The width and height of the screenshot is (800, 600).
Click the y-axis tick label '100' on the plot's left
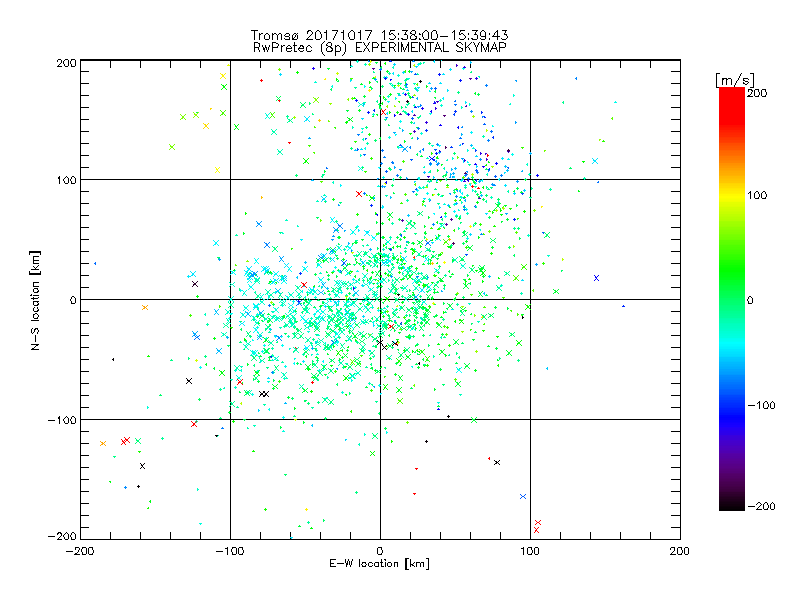coord(67,180)
